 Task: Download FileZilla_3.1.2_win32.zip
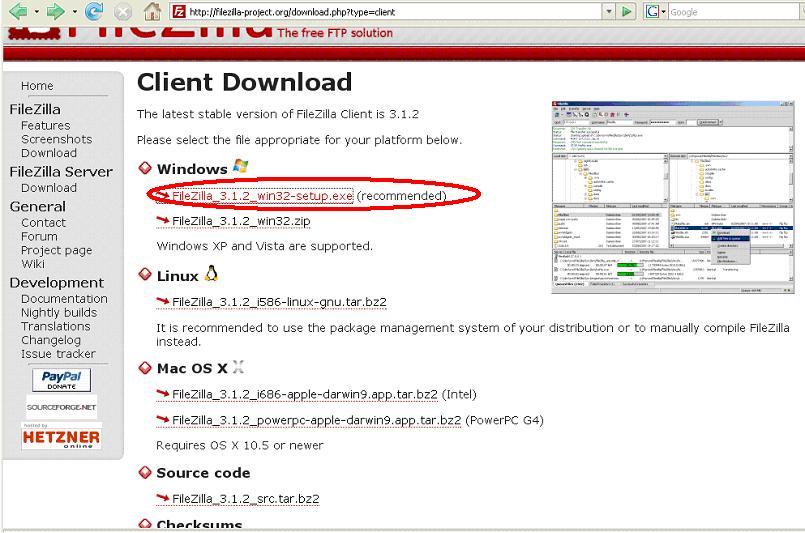click(241, 221)
